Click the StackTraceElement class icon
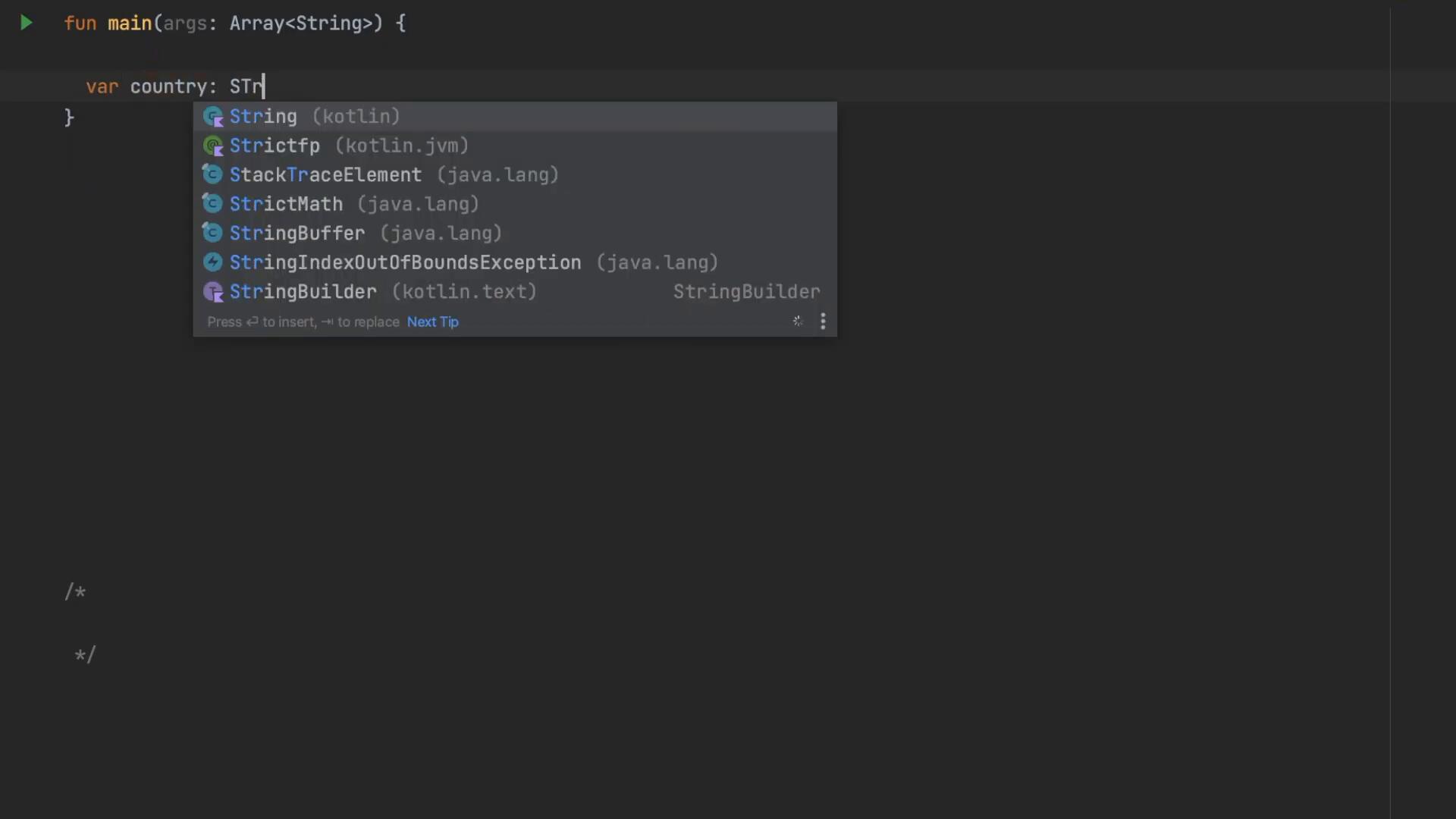Image resolution: width=1456 pixels, height=819 pixels. click(212, 174)
